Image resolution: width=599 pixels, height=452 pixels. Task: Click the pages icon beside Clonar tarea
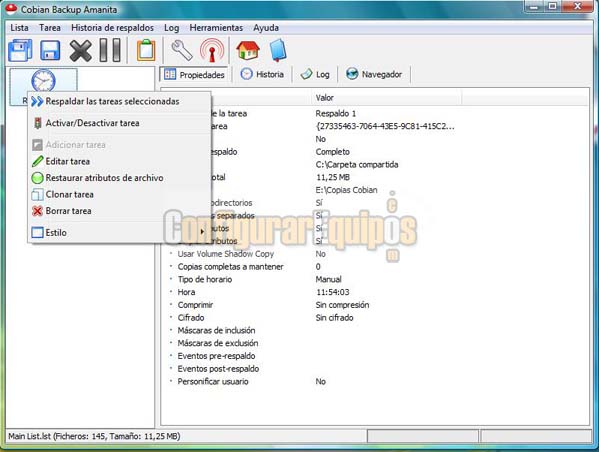coord(37,194)
